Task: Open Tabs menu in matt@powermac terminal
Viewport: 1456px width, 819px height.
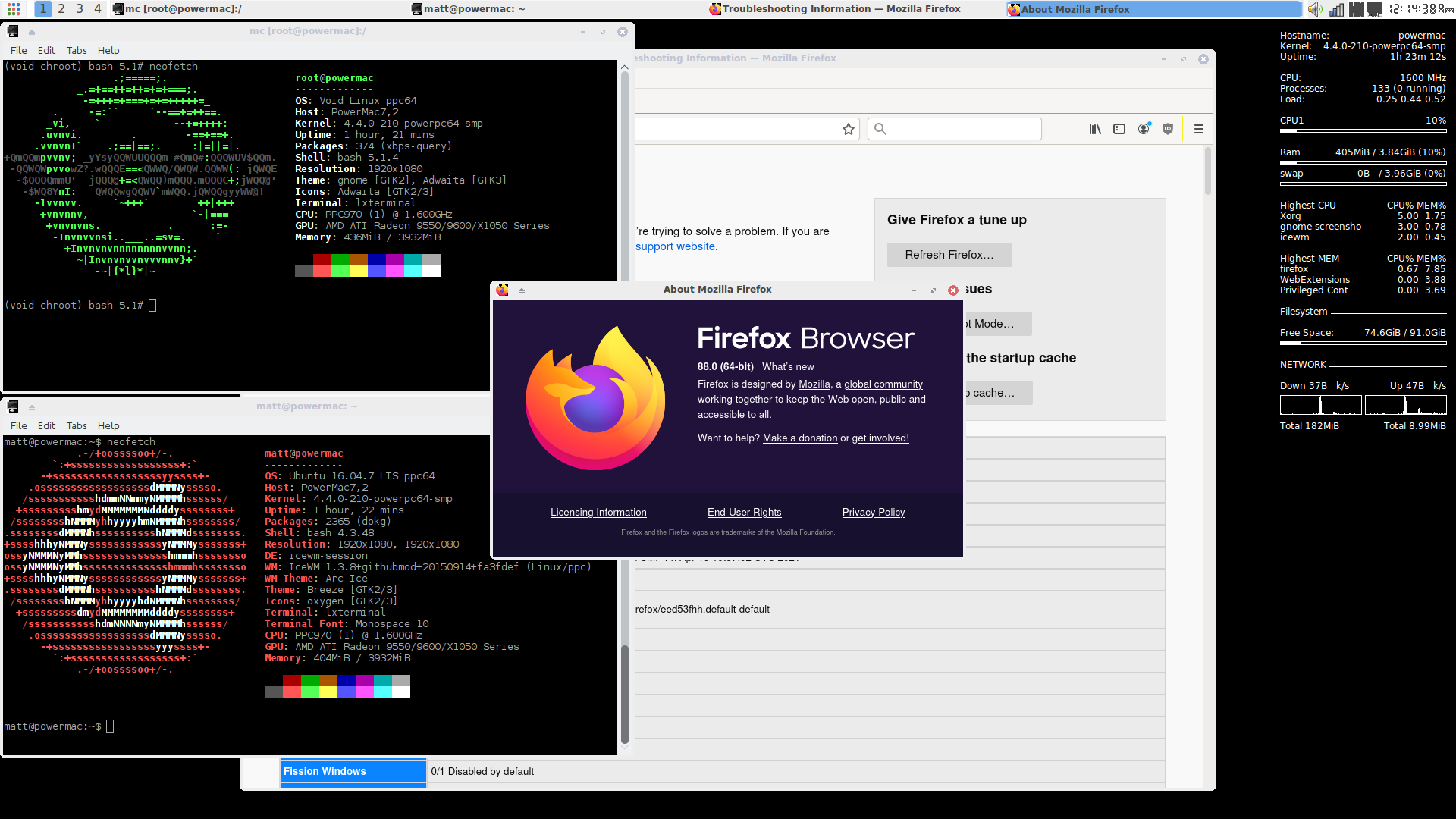Action: 77,426
